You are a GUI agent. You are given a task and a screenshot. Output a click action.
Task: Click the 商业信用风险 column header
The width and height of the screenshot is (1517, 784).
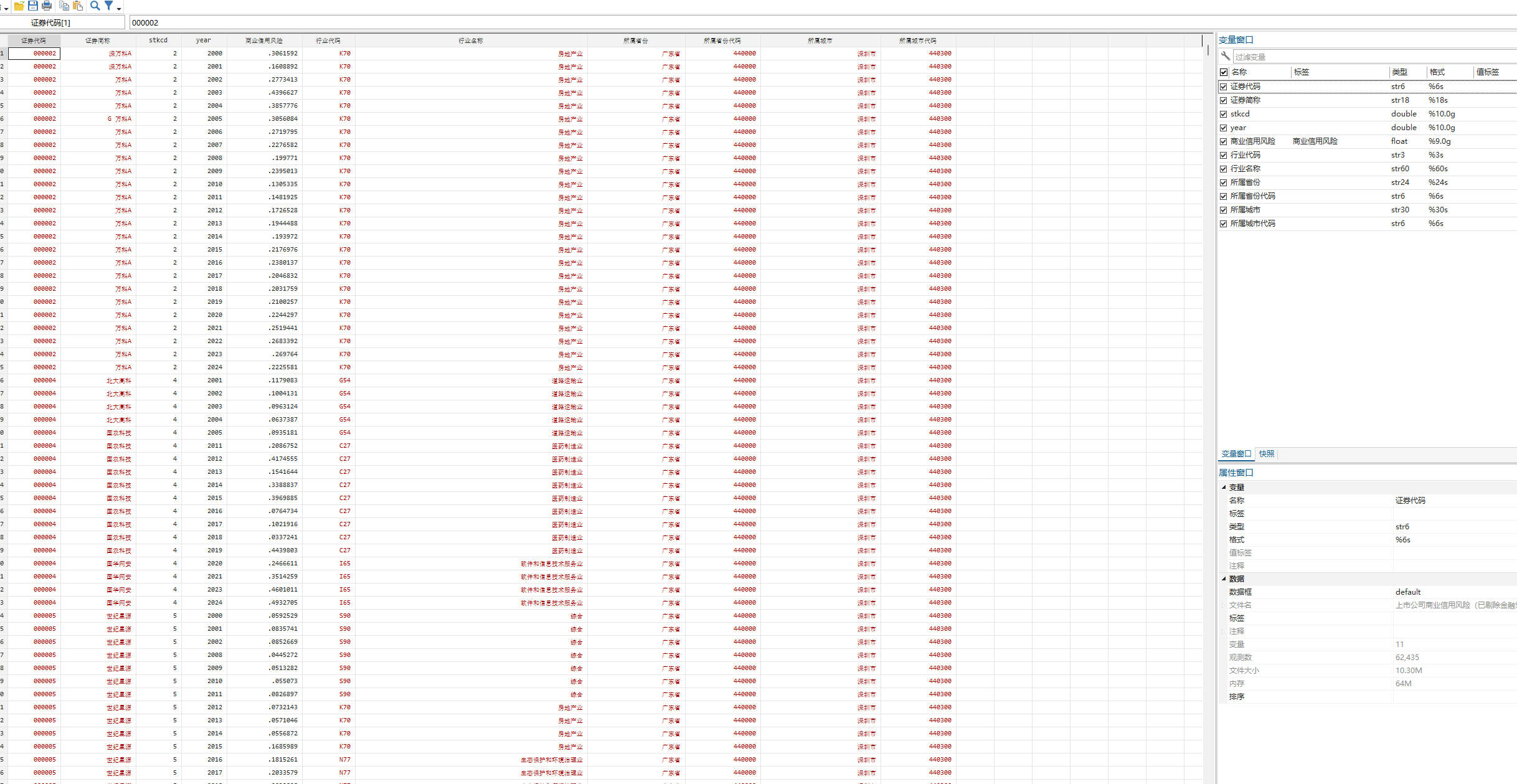pos(263,40)
